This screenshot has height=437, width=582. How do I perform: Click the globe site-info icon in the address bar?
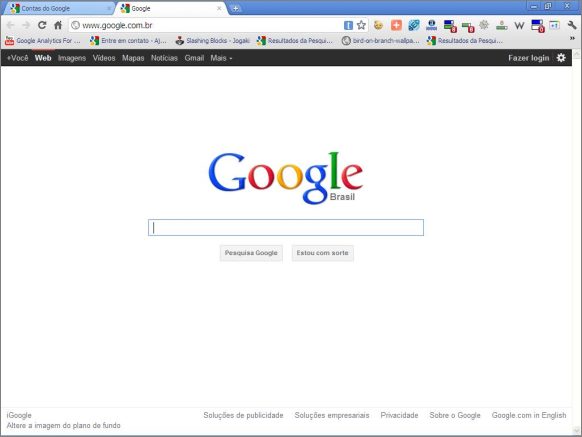(x=75, y=25)
